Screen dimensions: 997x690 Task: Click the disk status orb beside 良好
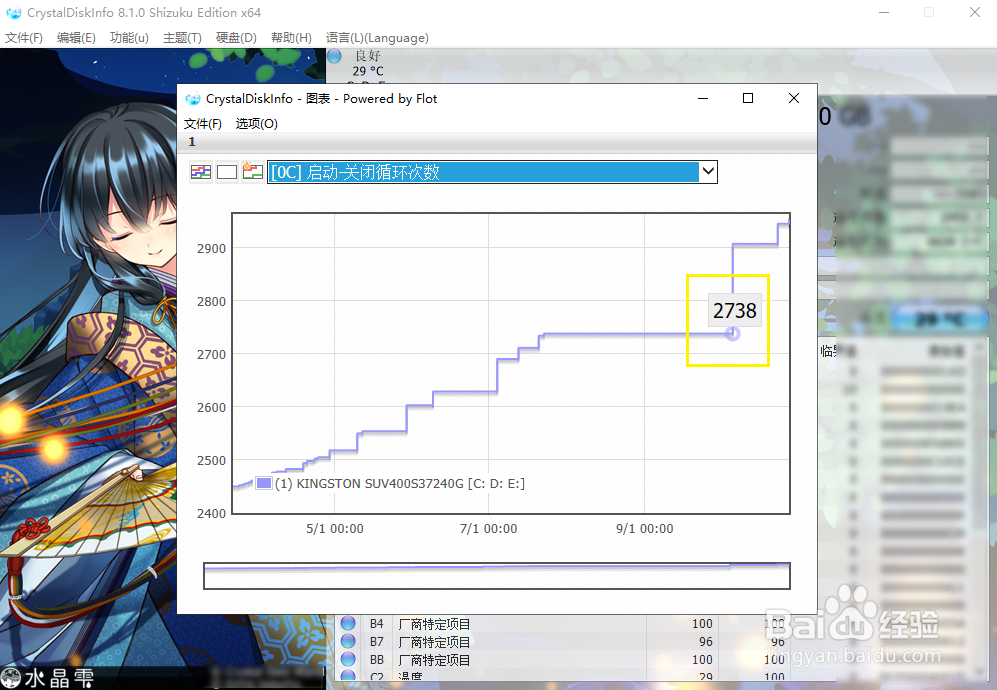pyautogui.click(x=334, y=56)
